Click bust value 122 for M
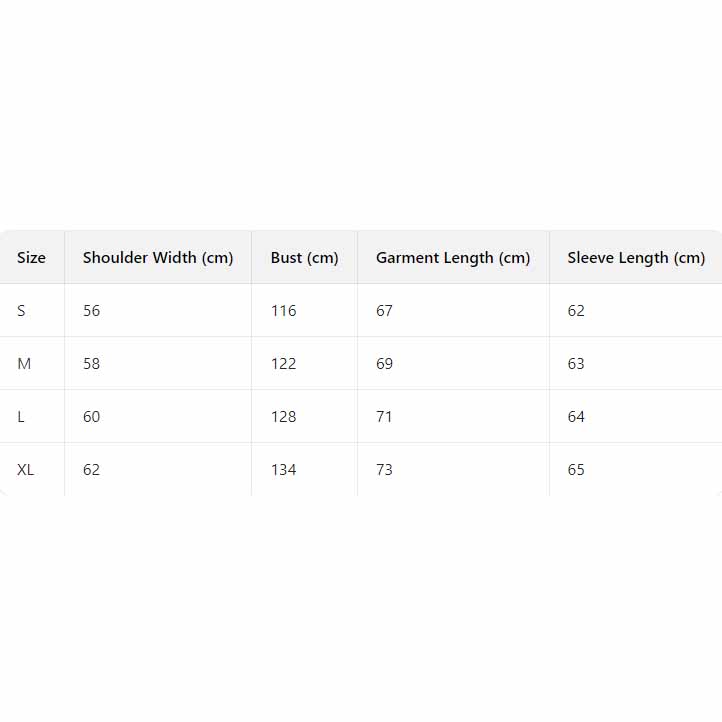The image size is (722, 722). click(283, 364)
